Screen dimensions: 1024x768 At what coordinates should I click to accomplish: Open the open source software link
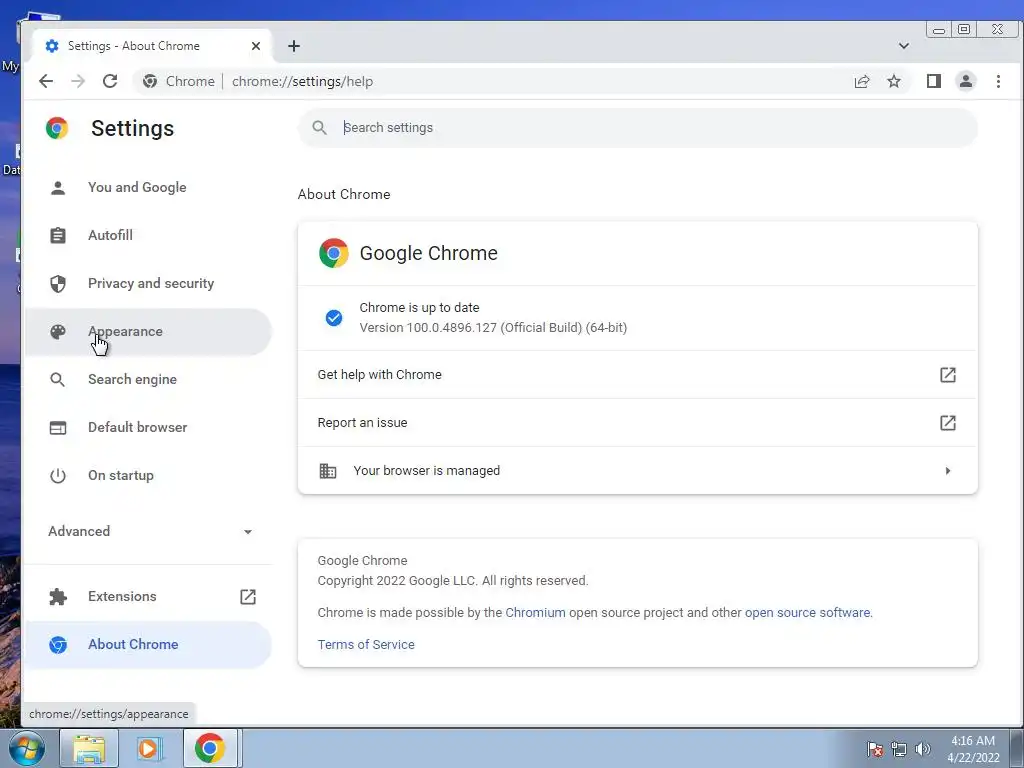[807, 613]
